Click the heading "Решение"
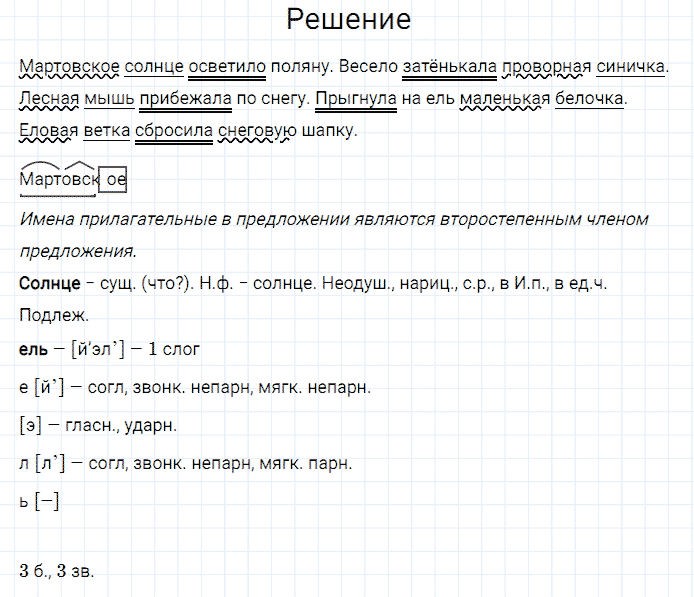The image size is (694, 597). (347, 20)
